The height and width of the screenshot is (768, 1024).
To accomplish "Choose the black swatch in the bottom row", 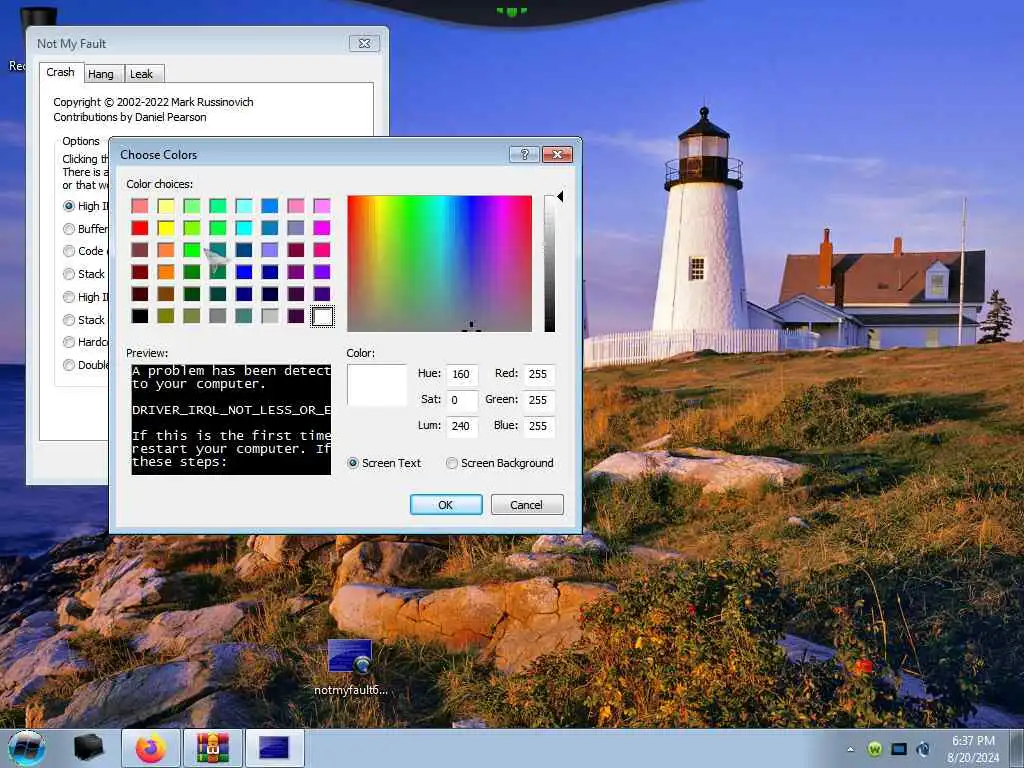I will point(140,316).
